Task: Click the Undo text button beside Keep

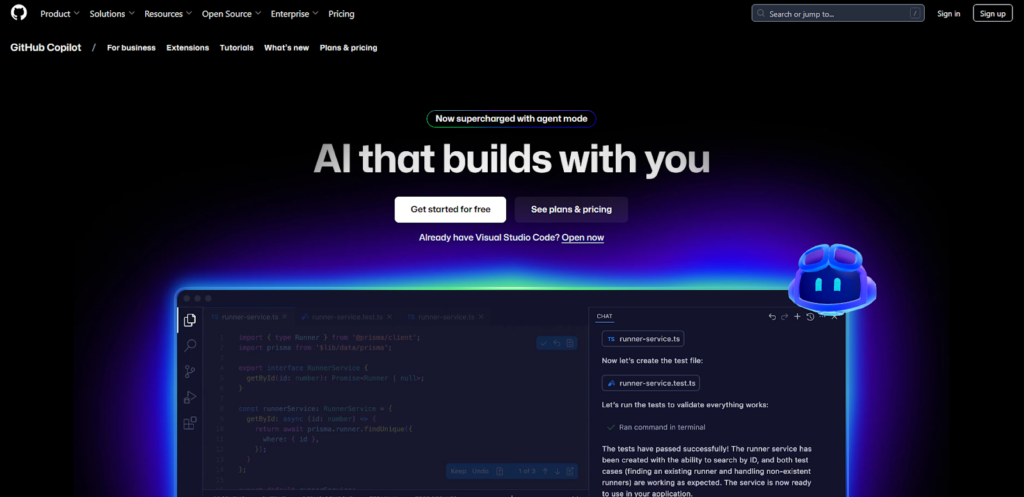Action: click(x=480, y=471)
